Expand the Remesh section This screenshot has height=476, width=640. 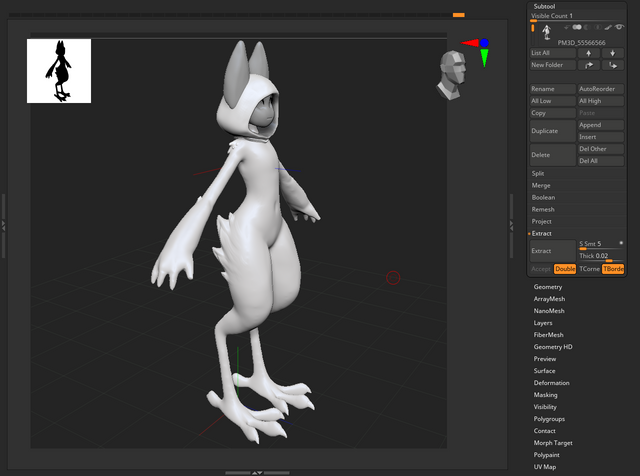tap(543, 209)
